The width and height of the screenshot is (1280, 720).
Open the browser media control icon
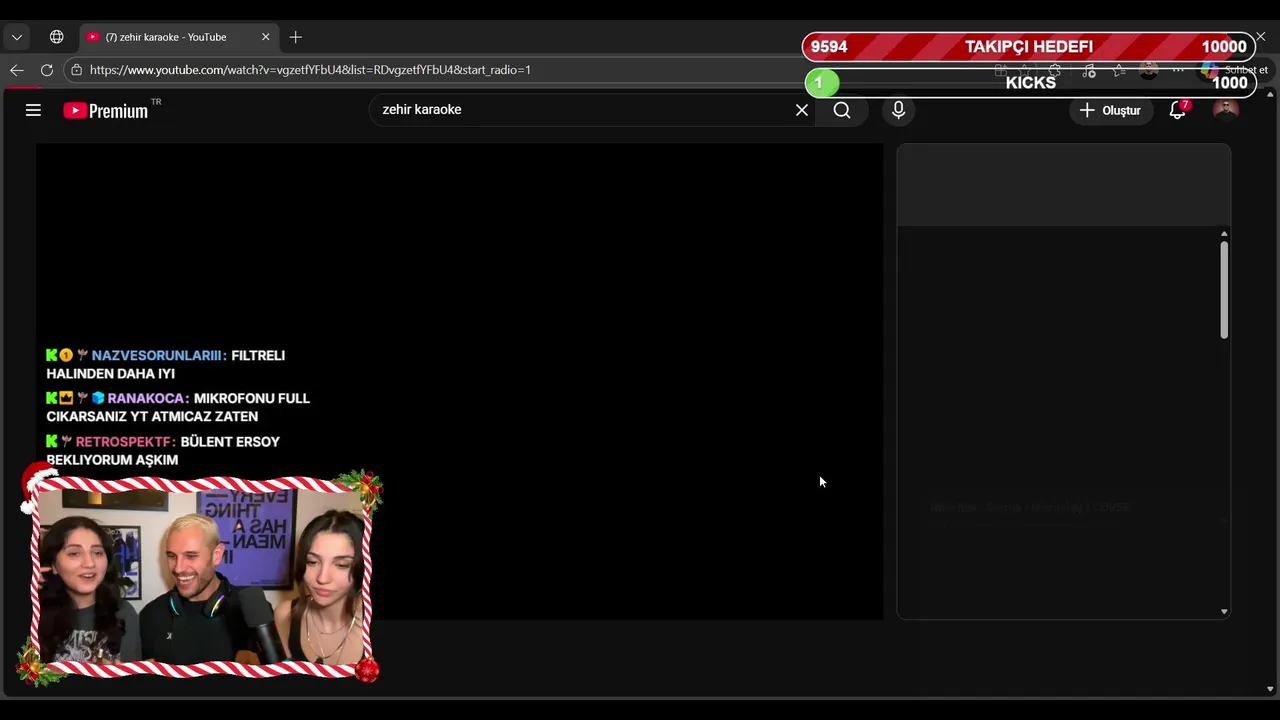point(1089,70)
